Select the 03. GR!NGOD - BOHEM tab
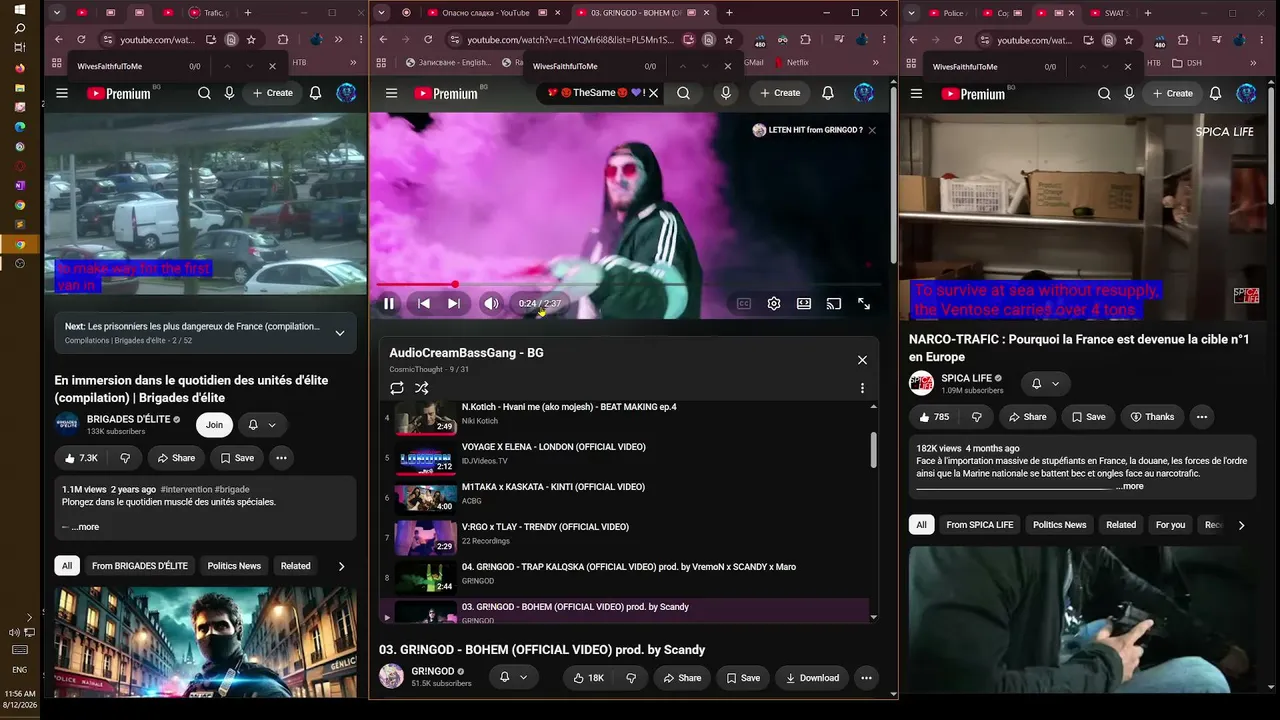This screenshot has width=1280, height=720. tap(636, 13)
